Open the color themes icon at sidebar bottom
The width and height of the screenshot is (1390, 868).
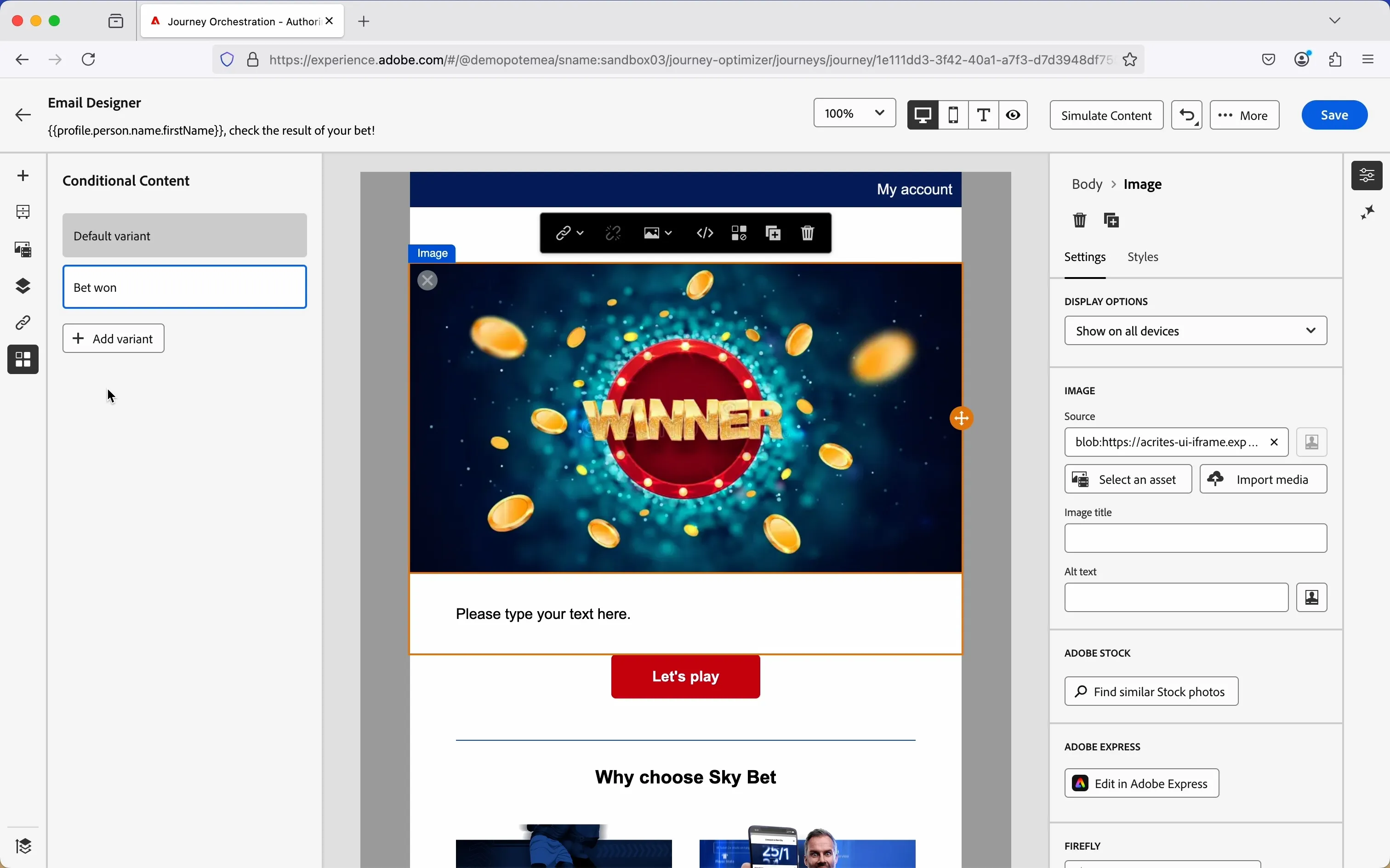pos(23,846)
